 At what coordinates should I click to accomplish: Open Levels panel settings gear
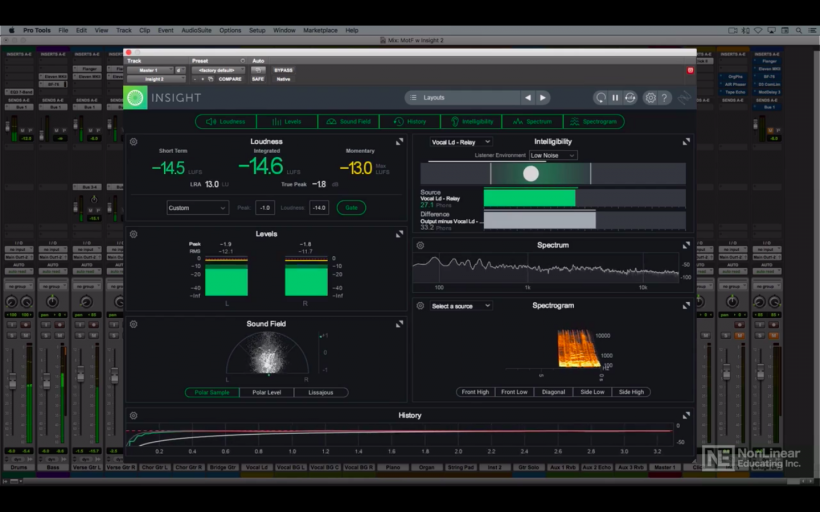point(133,234)
